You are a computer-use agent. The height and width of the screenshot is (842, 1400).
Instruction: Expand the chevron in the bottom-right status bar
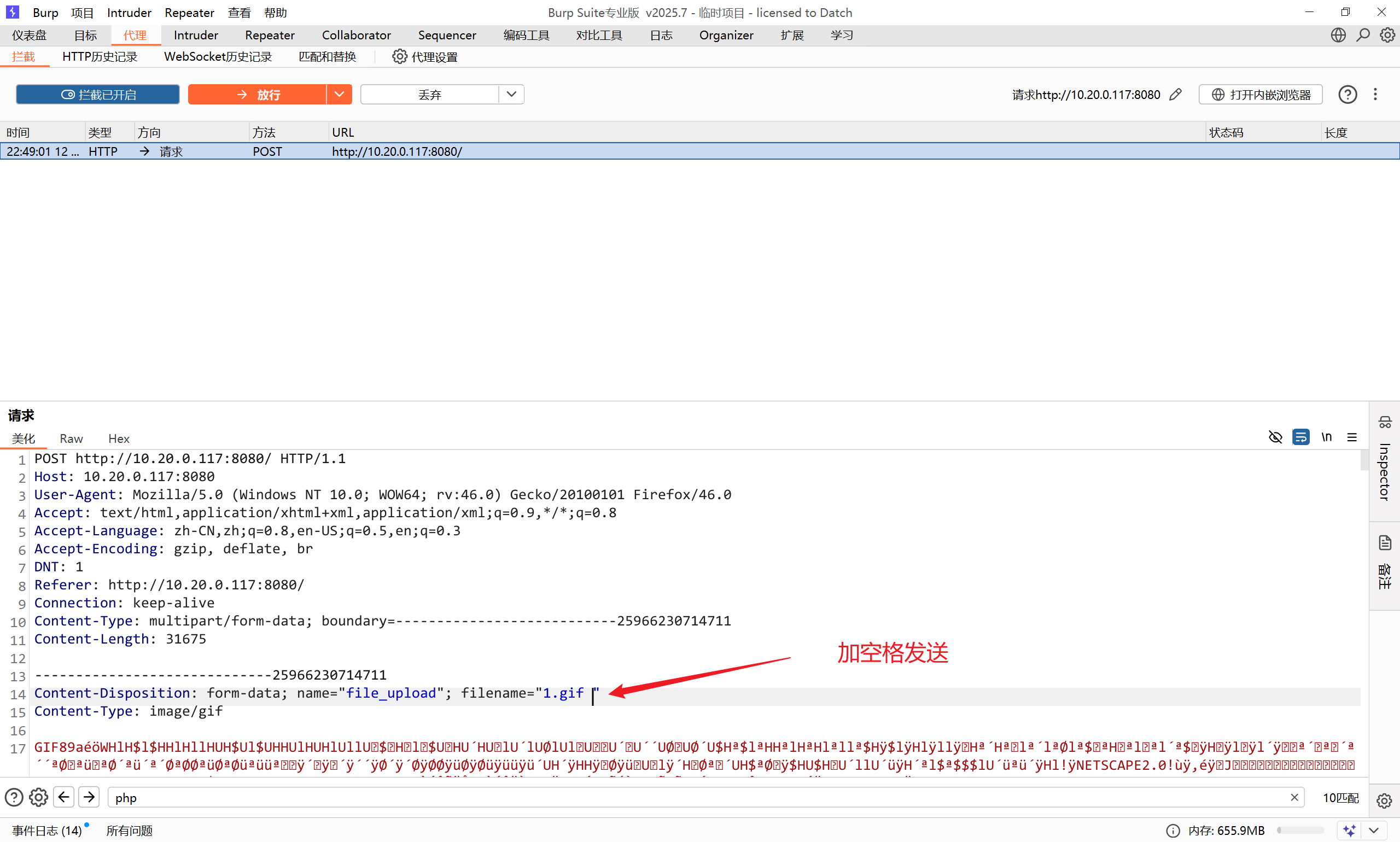(1374, 831)
